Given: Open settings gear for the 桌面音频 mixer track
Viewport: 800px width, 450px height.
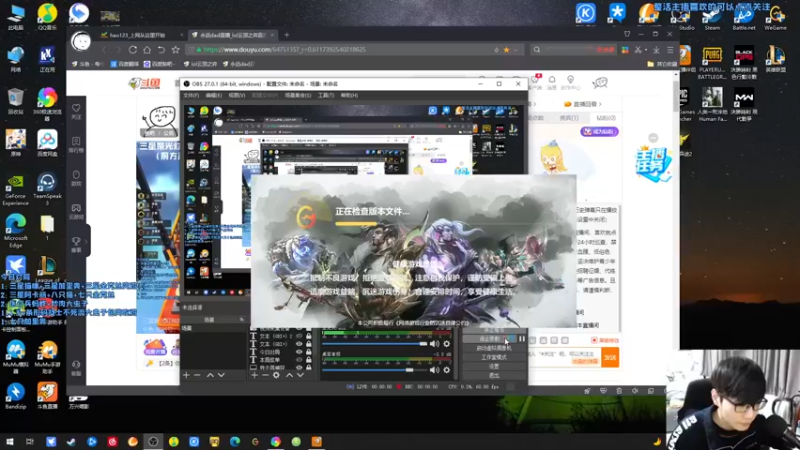Looking at the screenshot, I should coord(447,370).
